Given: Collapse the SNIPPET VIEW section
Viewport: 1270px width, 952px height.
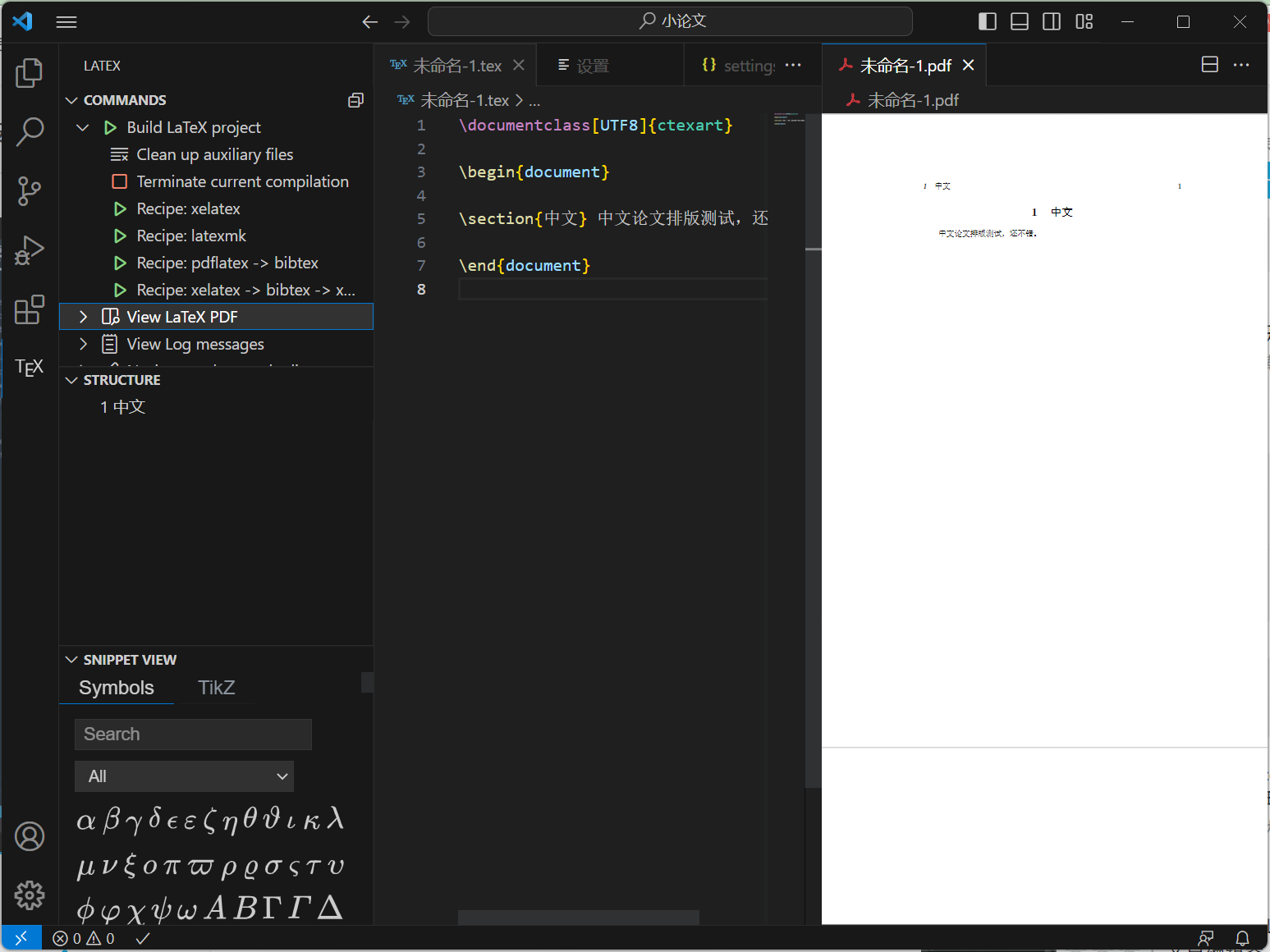Looking at the screenshot, I should (71, 660).
